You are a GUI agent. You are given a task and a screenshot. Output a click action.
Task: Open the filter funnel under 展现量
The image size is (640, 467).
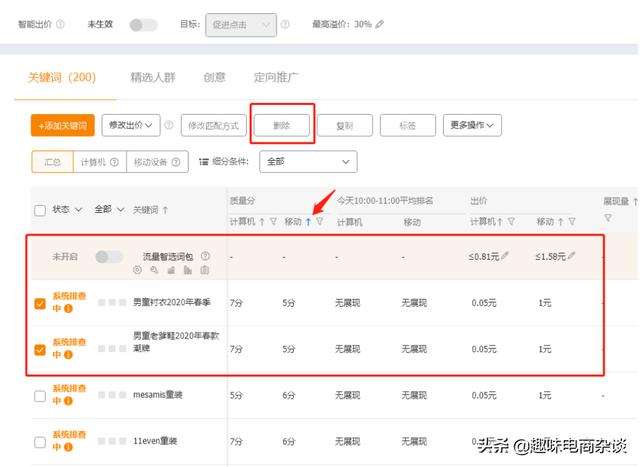pos(608,218)
